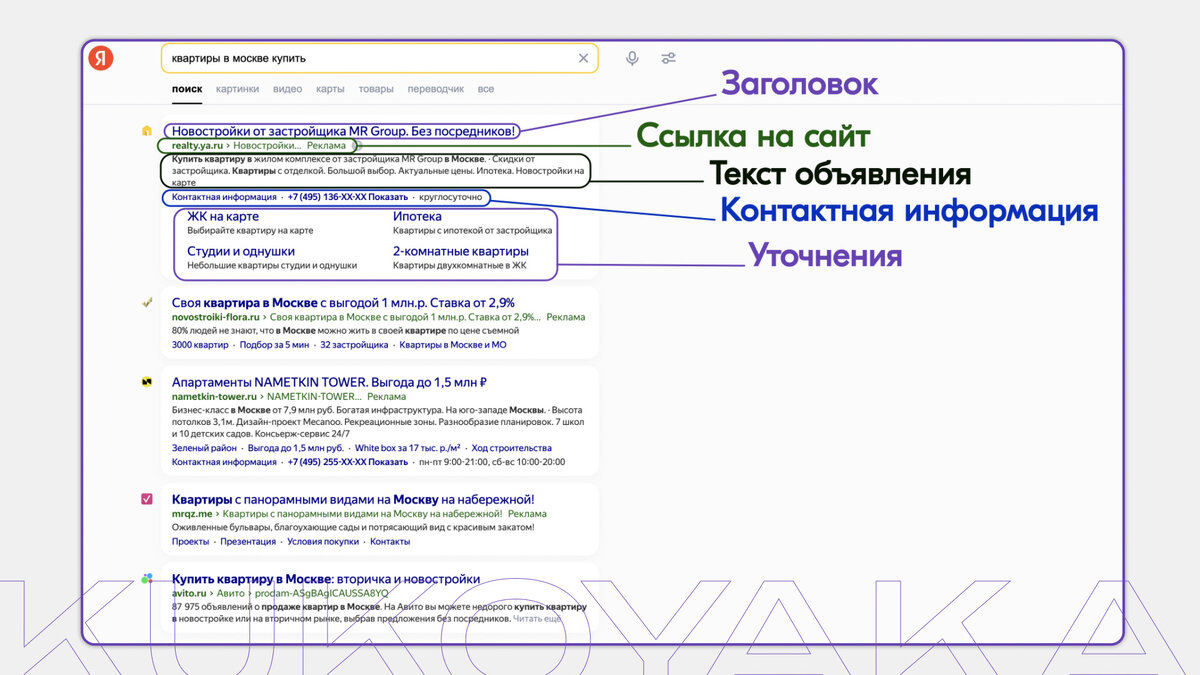Click the Avito favicon
This screenshot has height=675, width=1200.
tap(146, 579)
